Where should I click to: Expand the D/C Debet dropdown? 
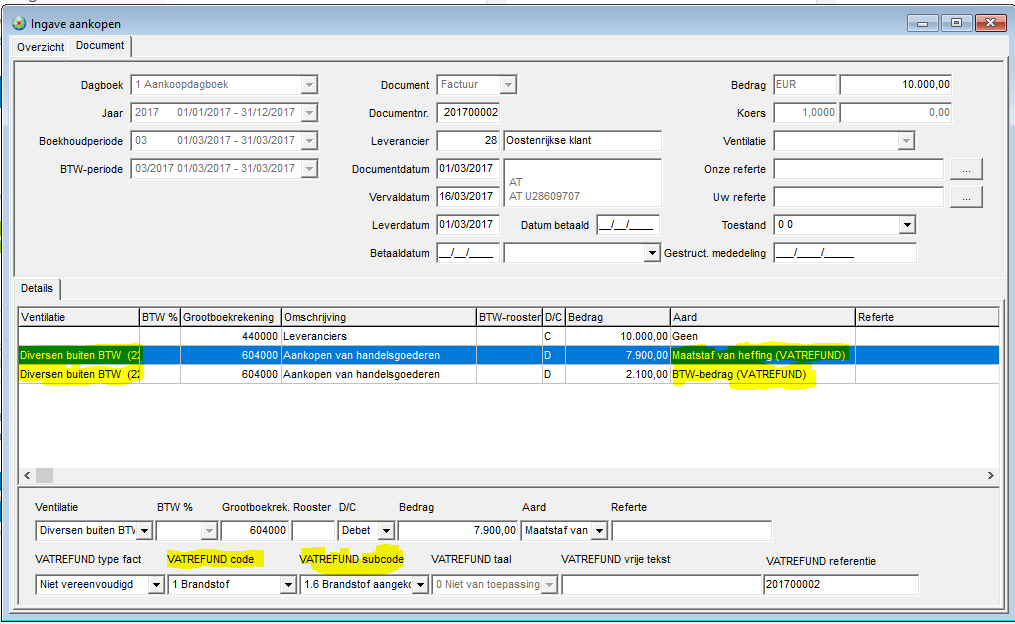click(386, 531)
